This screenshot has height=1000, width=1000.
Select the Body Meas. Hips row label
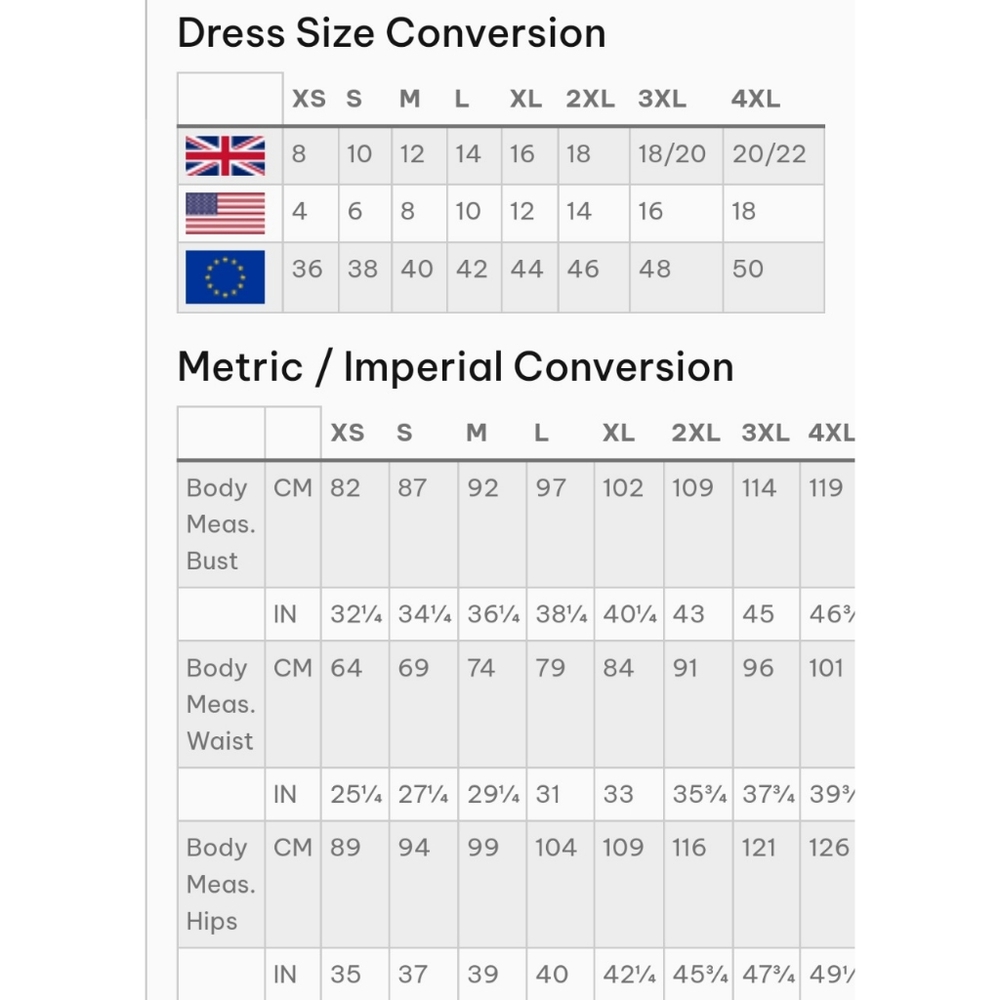point(221,884)
